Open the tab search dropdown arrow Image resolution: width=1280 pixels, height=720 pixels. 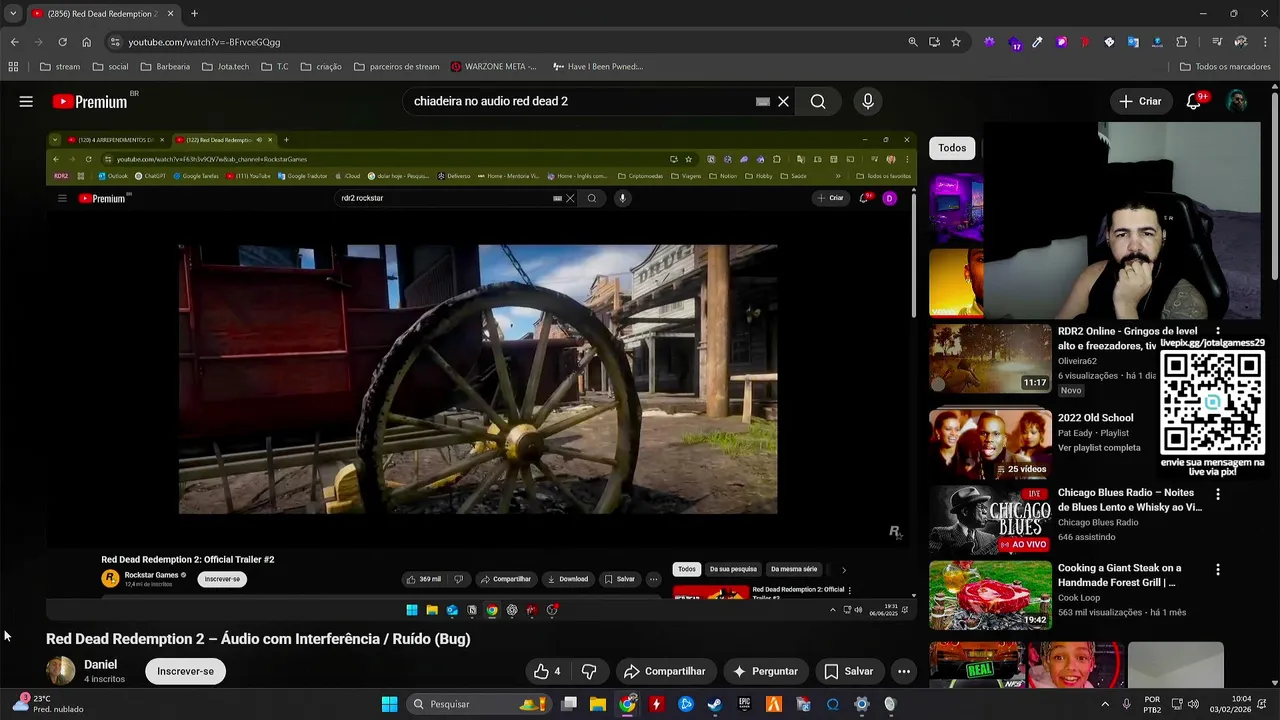pos(13,14)
